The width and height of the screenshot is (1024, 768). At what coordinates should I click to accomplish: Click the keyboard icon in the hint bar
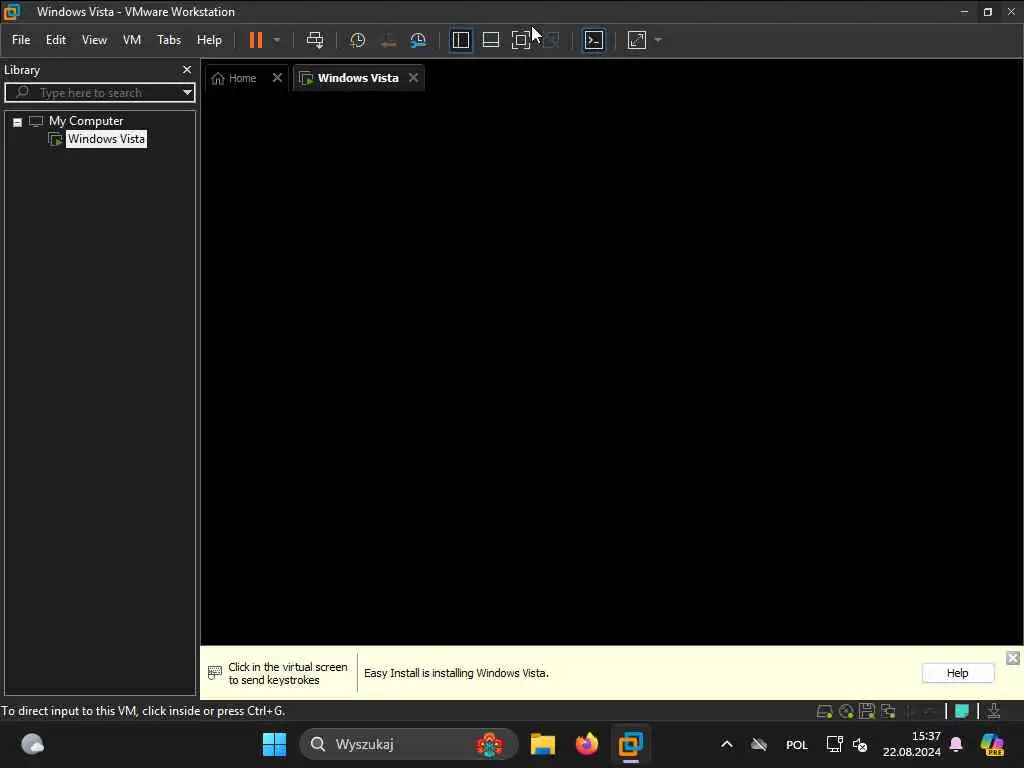pos(215,672)
